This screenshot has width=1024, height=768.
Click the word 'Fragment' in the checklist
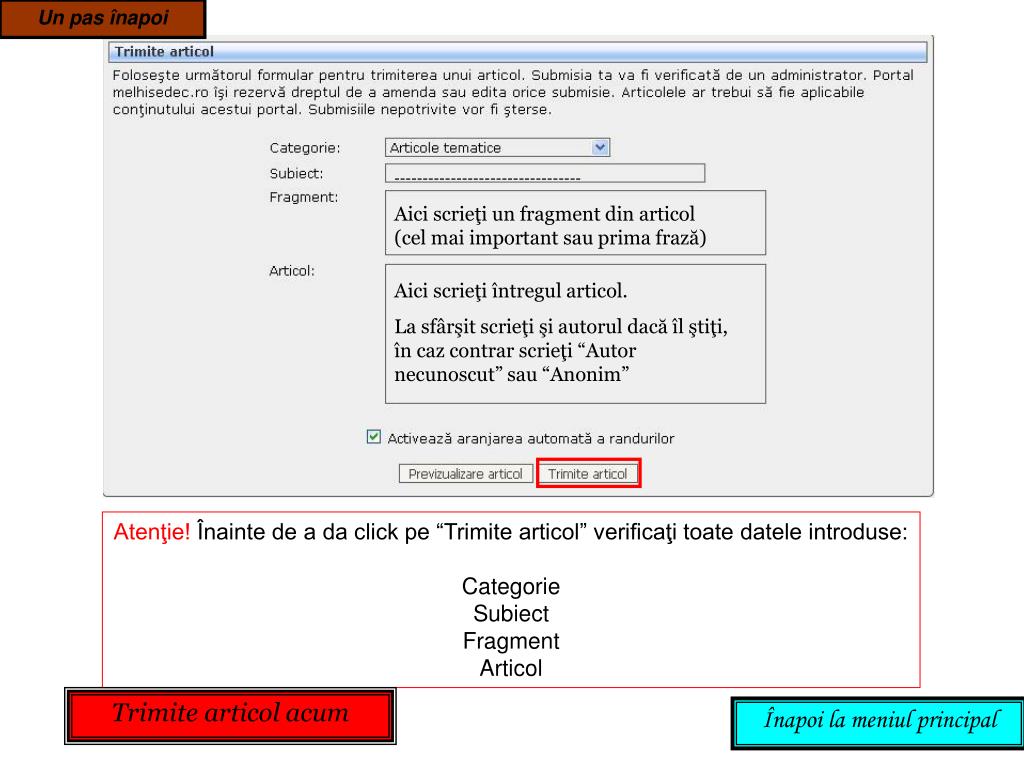point(511,641)
